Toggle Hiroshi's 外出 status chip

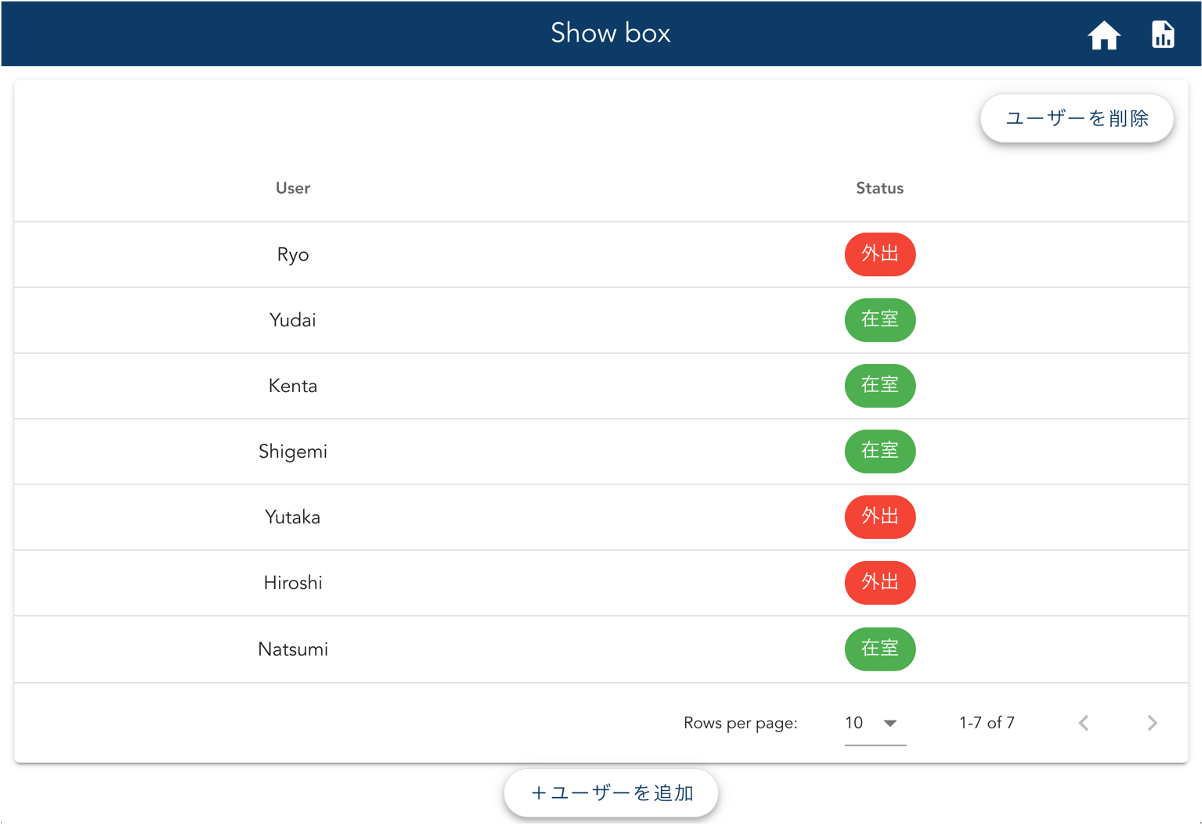[x=880, y=583]
